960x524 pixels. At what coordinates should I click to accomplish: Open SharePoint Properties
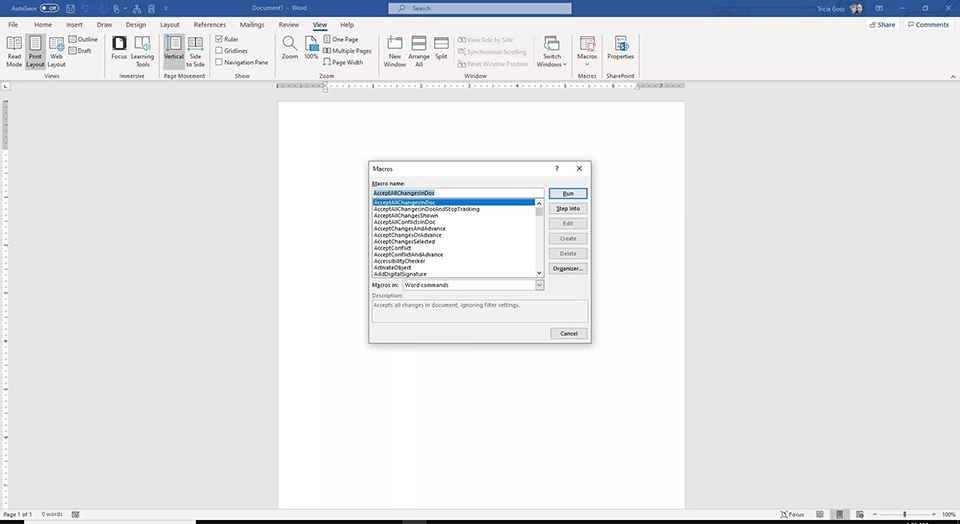[x=620, y=48]
